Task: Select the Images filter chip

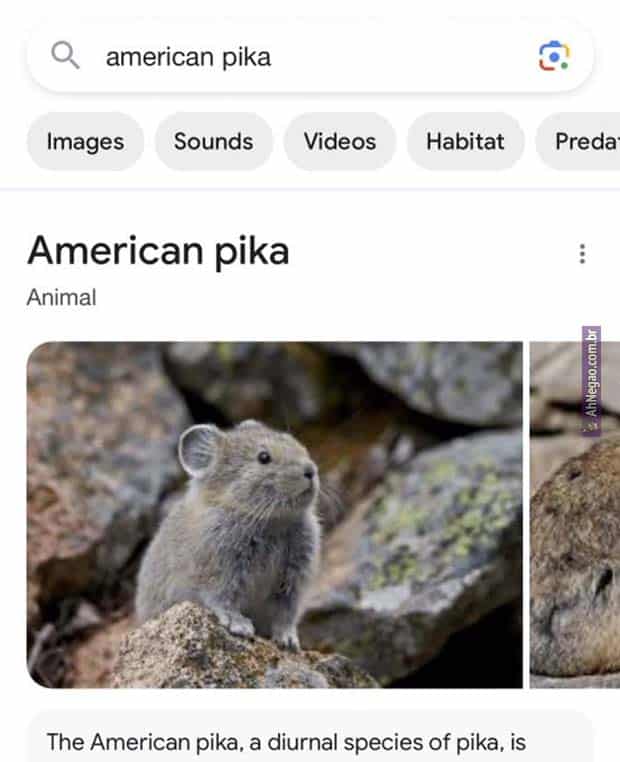Action: [86, 141]
